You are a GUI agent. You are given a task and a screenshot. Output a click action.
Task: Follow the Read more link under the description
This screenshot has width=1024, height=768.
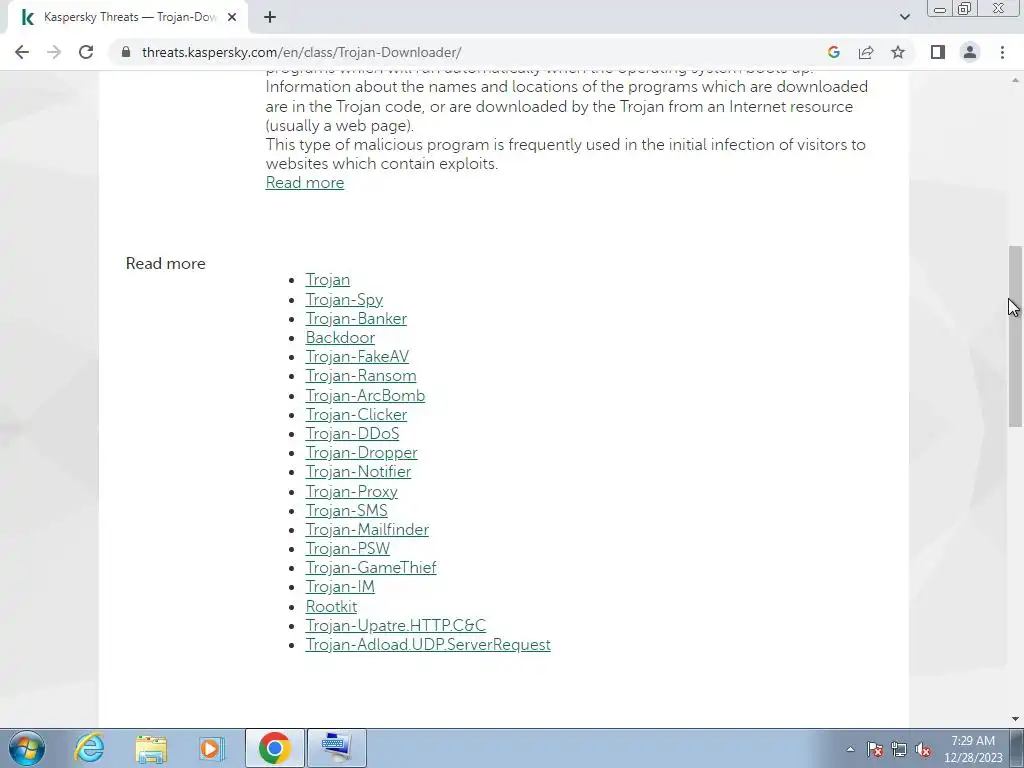point(305,183)
